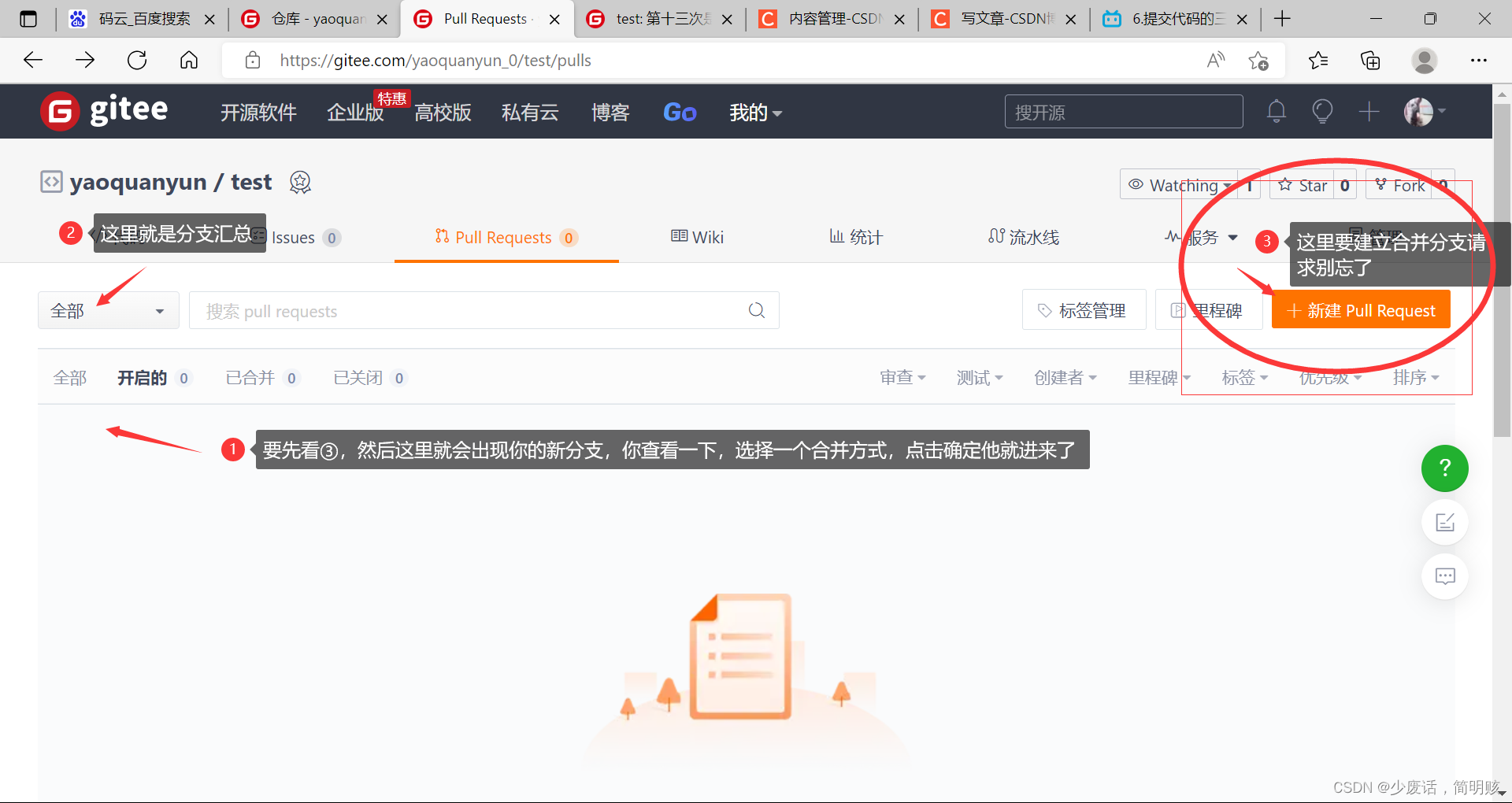Focus the 搜索 pull requests field
This screenshot has height=803, width=1512.
[x=484, y=310]
